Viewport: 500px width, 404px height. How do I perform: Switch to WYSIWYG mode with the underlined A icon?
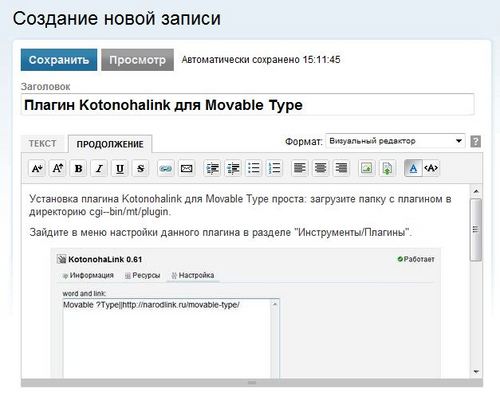tap(413, 168)
